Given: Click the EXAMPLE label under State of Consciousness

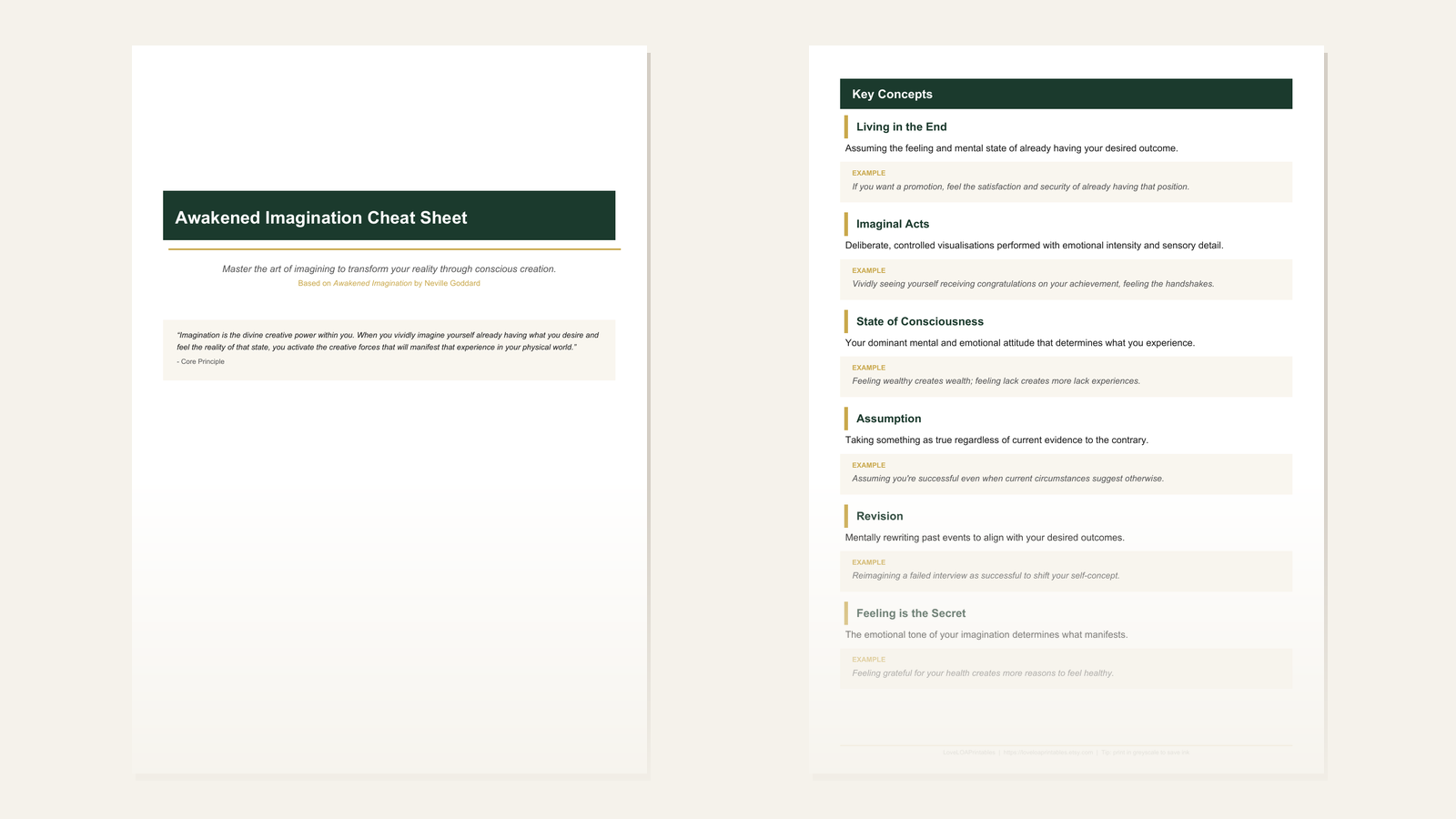Looking at the screenshot, I should point(868,368).
